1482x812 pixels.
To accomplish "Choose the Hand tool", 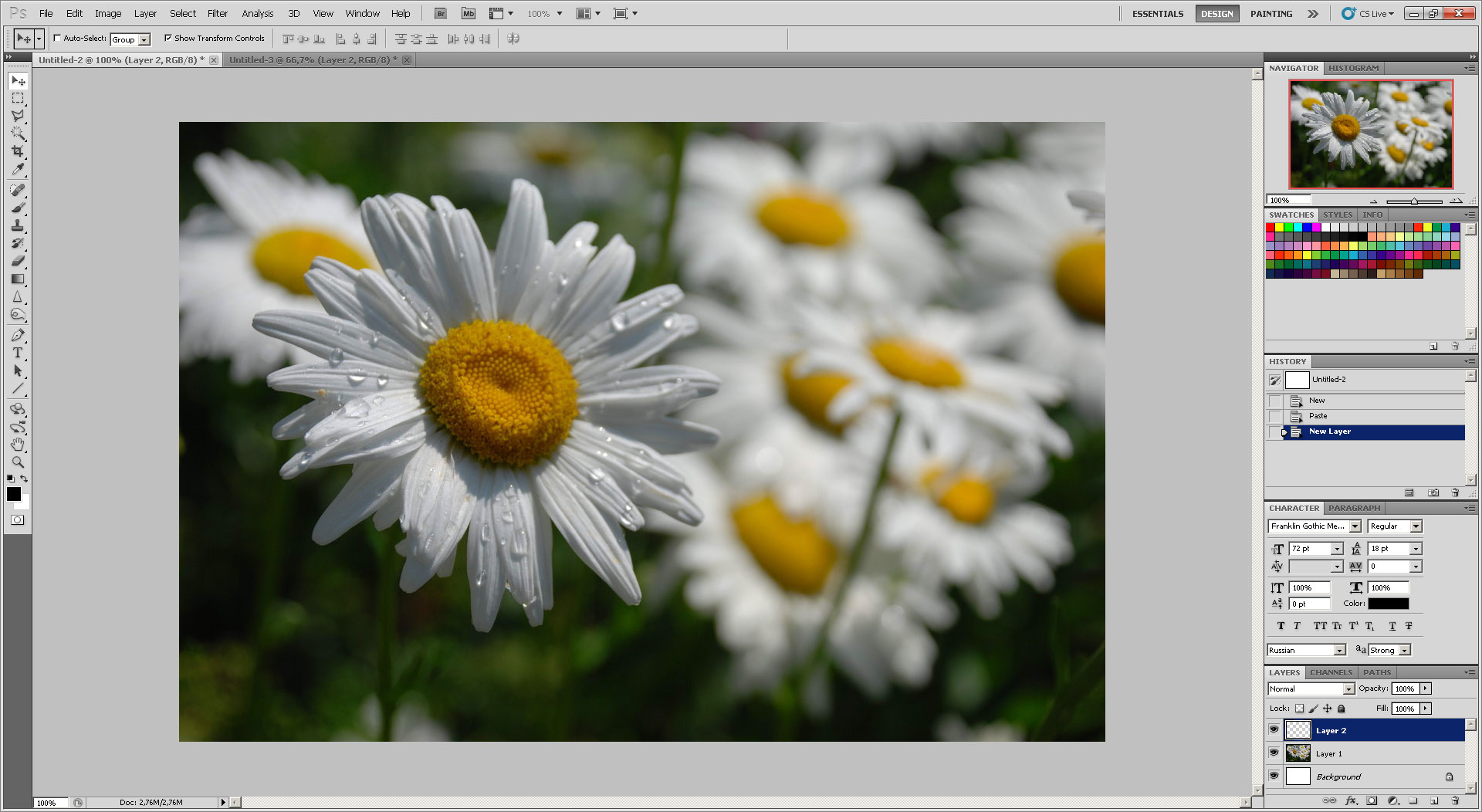I will pyautogui.click(x=18, y=445).
